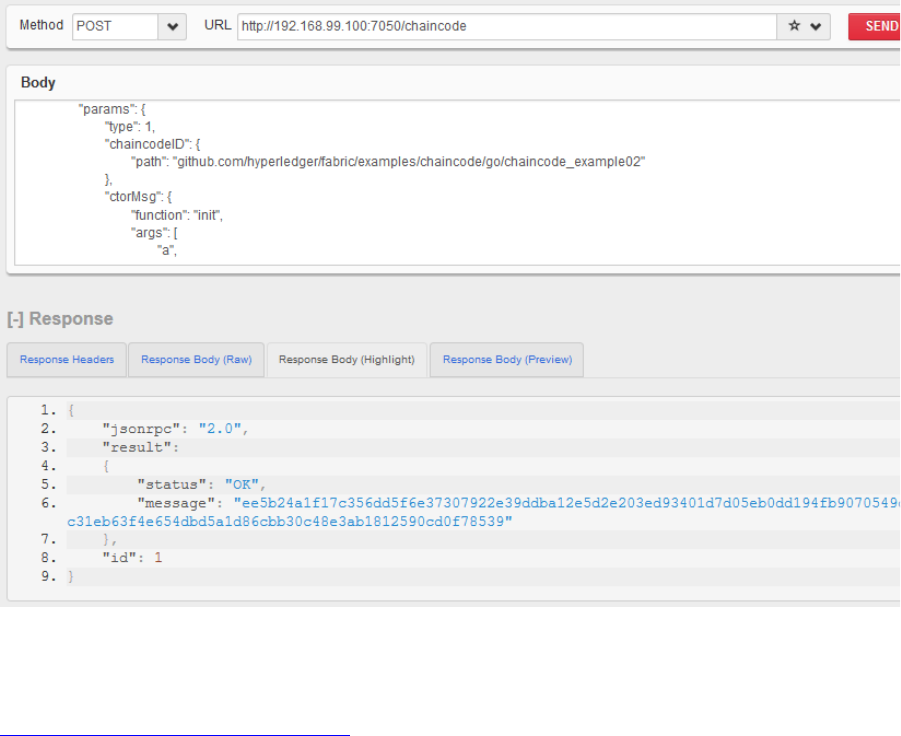The width and height of the screenshot is (901, 736).
Task: Click the "OK" status value
Action: (x=241, y=485)
